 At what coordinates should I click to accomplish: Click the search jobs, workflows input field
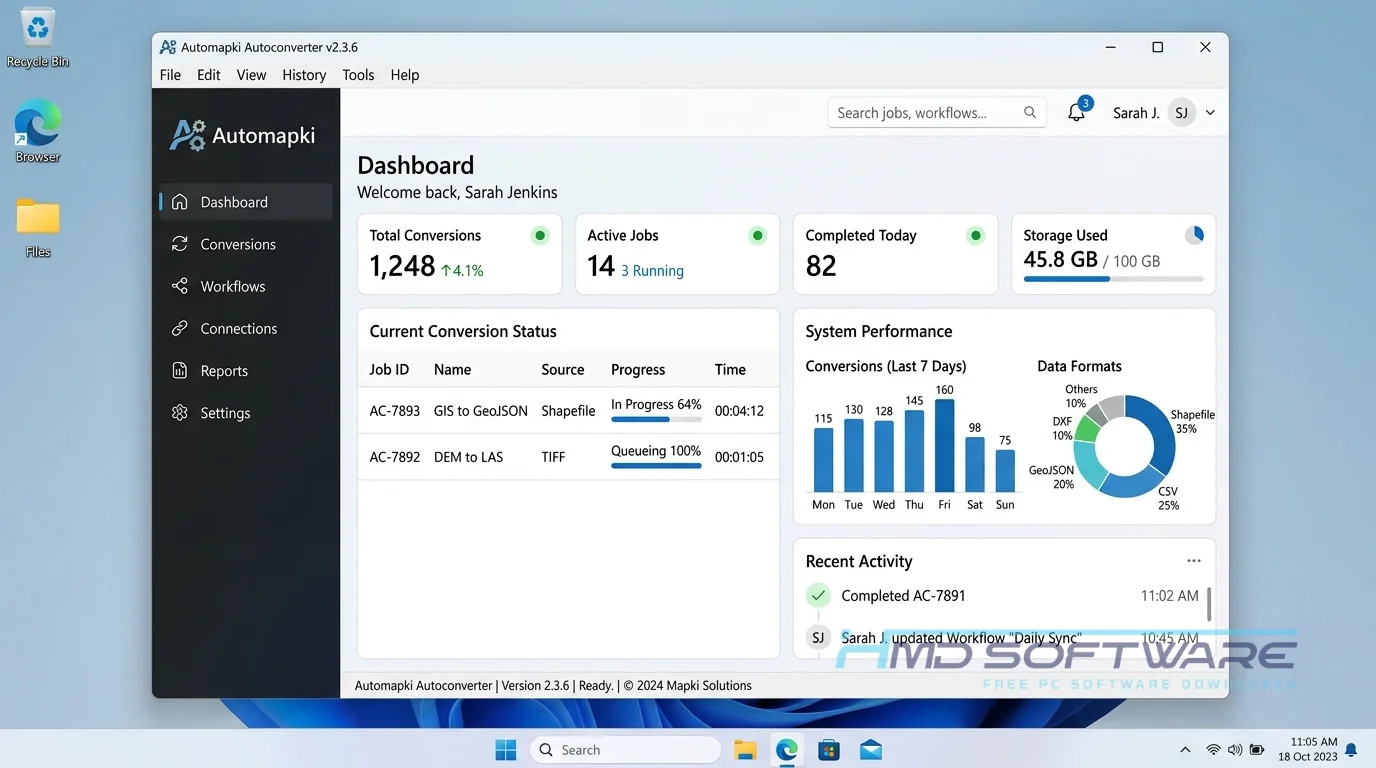pos(937,112)
